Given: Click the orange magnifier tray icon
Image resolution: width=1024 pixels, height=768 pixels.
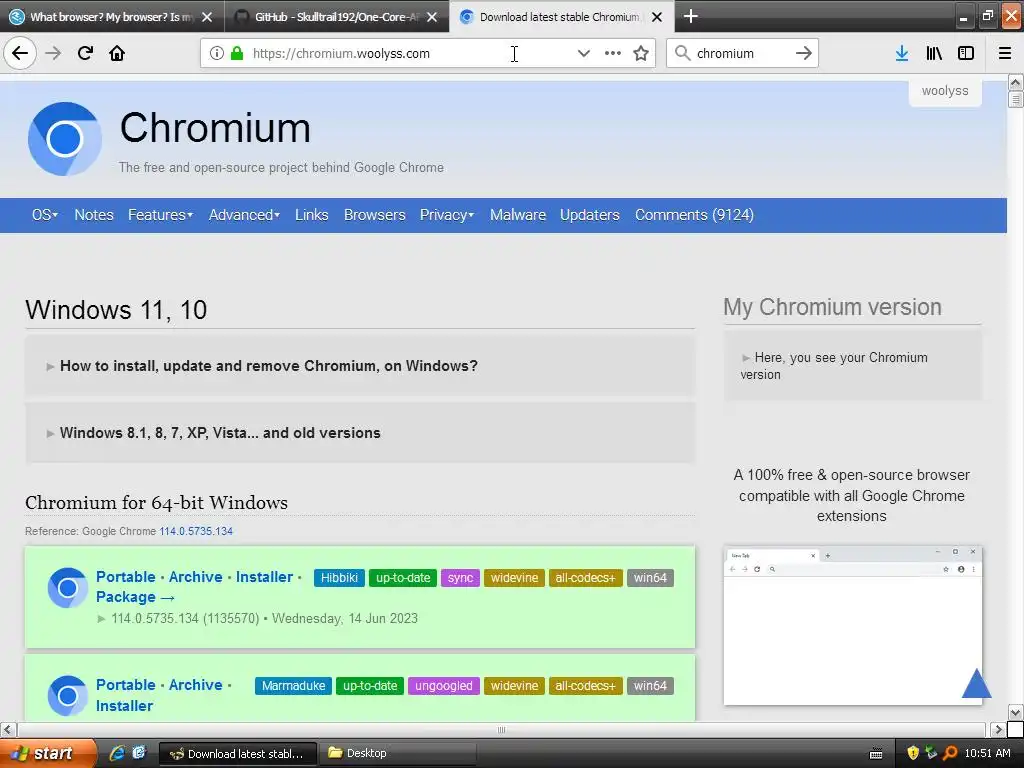Looking at the screenshot, I should 950,753.
